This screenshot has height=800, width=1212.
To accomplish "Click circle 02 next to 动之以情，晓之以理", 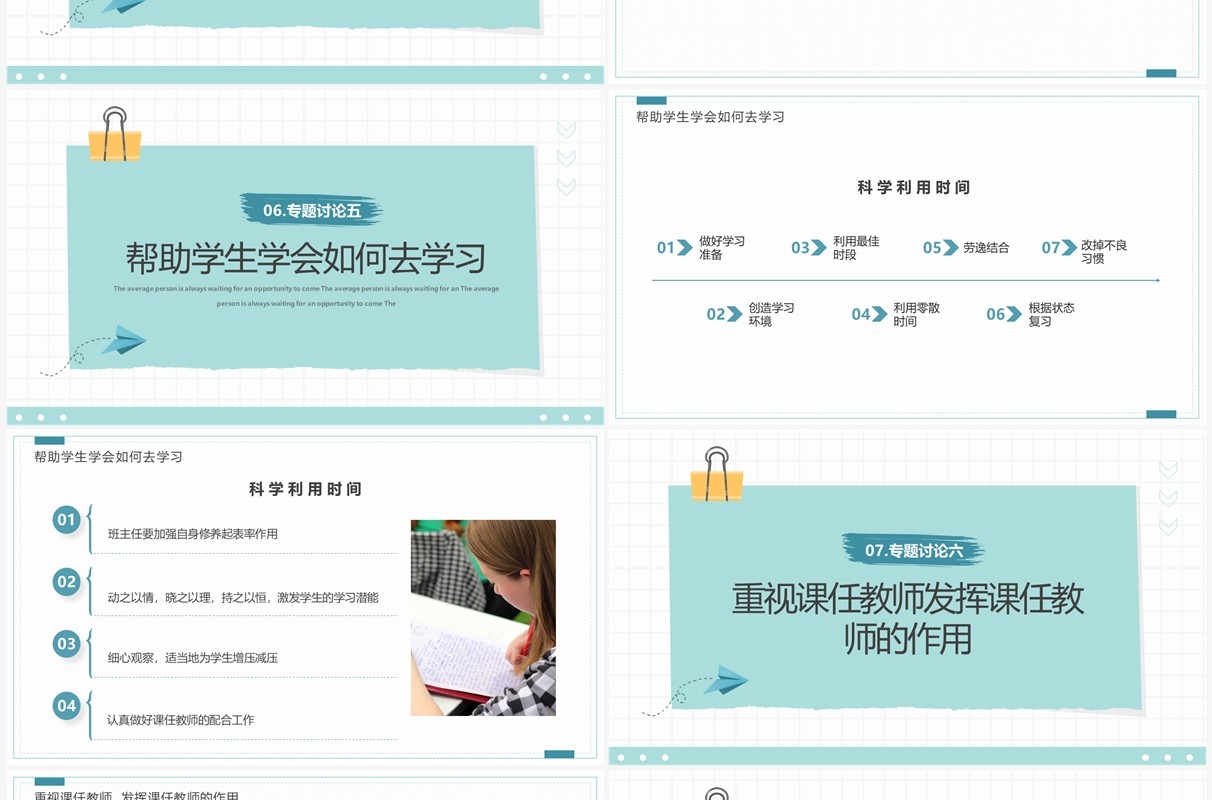I will click(67, 581).
